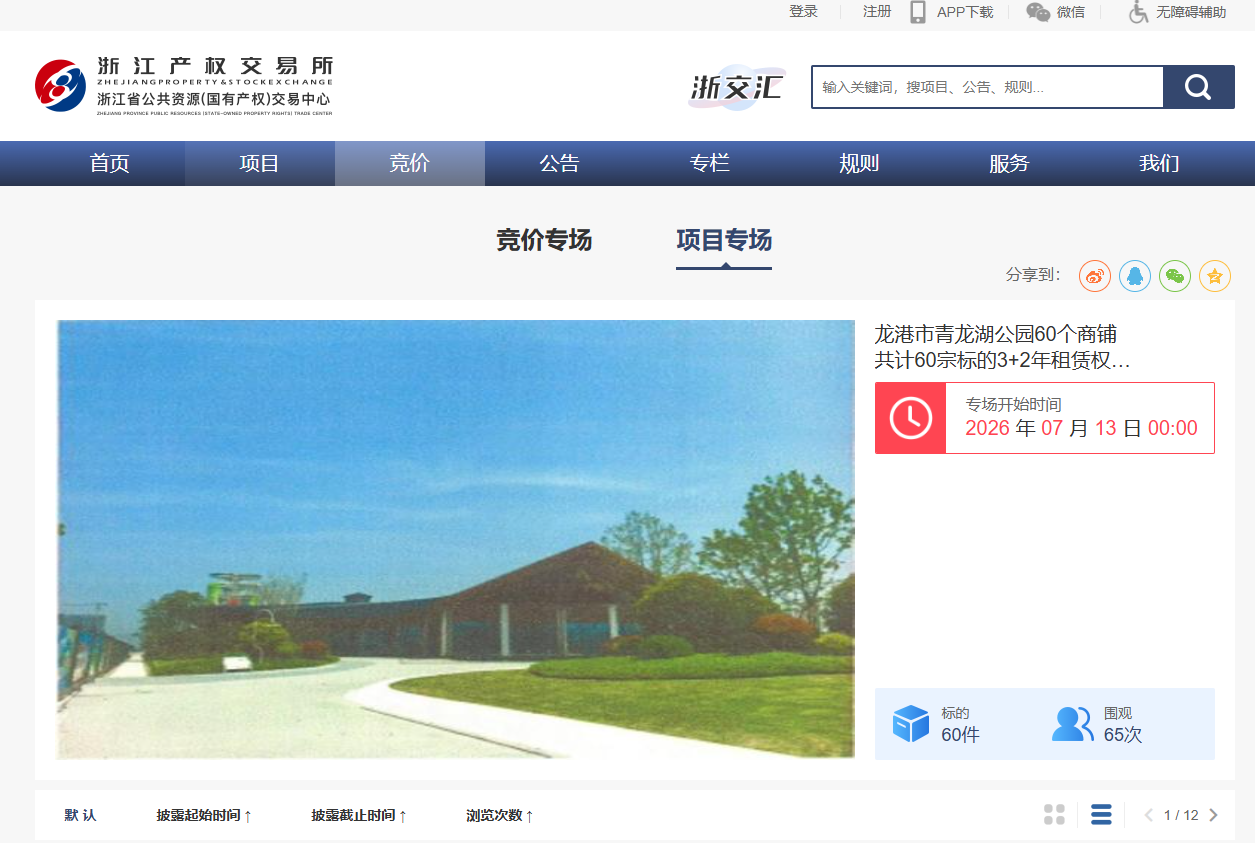This screenshot has height=843, width=1255.
Task: Click the red clock icon
Action: (x=910, y=418)
